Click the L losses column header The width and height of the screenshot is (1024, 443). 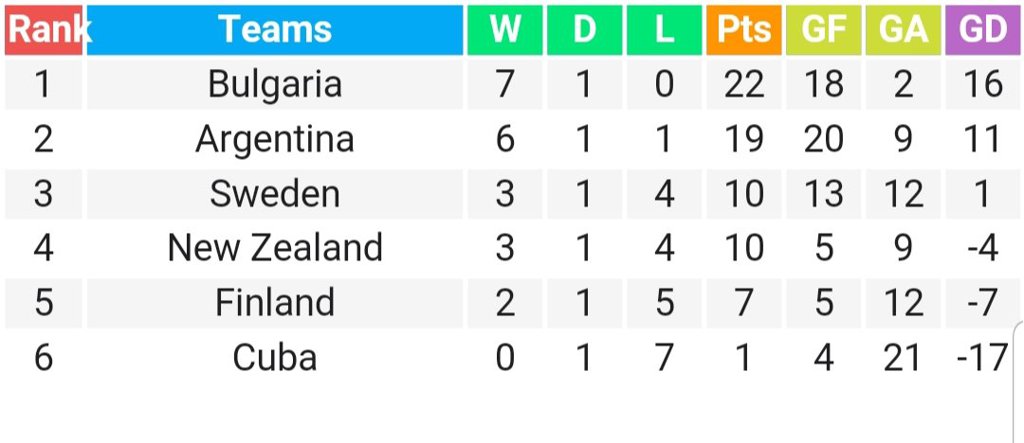coord(664,30)
